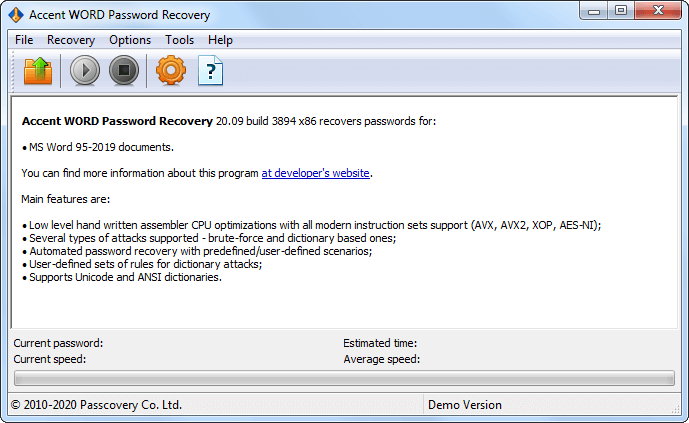Viewport: 689px width, 423px height.
Task: Start recovery with the play button
Action: click(85, 70)
